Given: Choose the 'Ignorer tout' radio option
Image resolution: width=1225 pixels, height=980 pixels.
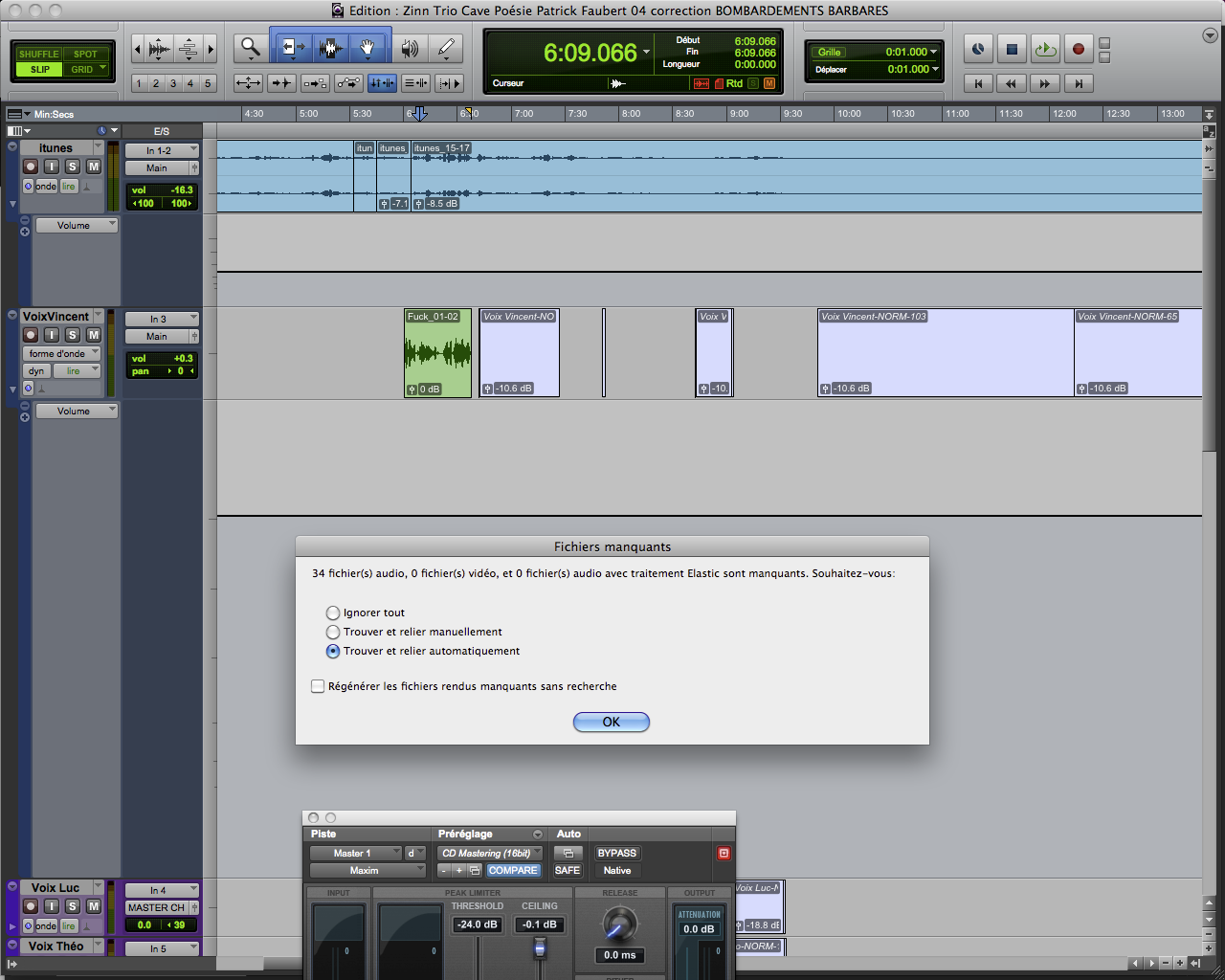Looking at the screenshot, I should (333, 612).
